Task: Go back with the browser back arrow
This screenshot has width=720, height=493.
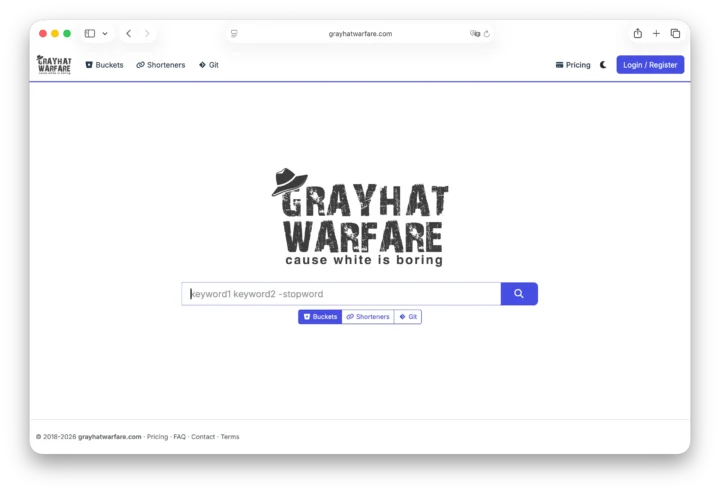Action: (x=129, y=34)
